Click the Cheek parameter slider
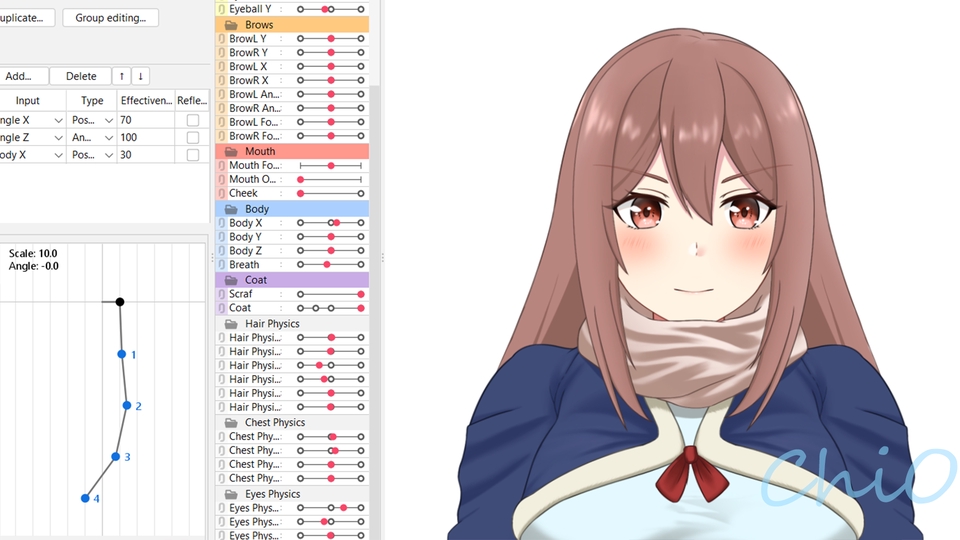960x540 pixels. tap(331, 193)
